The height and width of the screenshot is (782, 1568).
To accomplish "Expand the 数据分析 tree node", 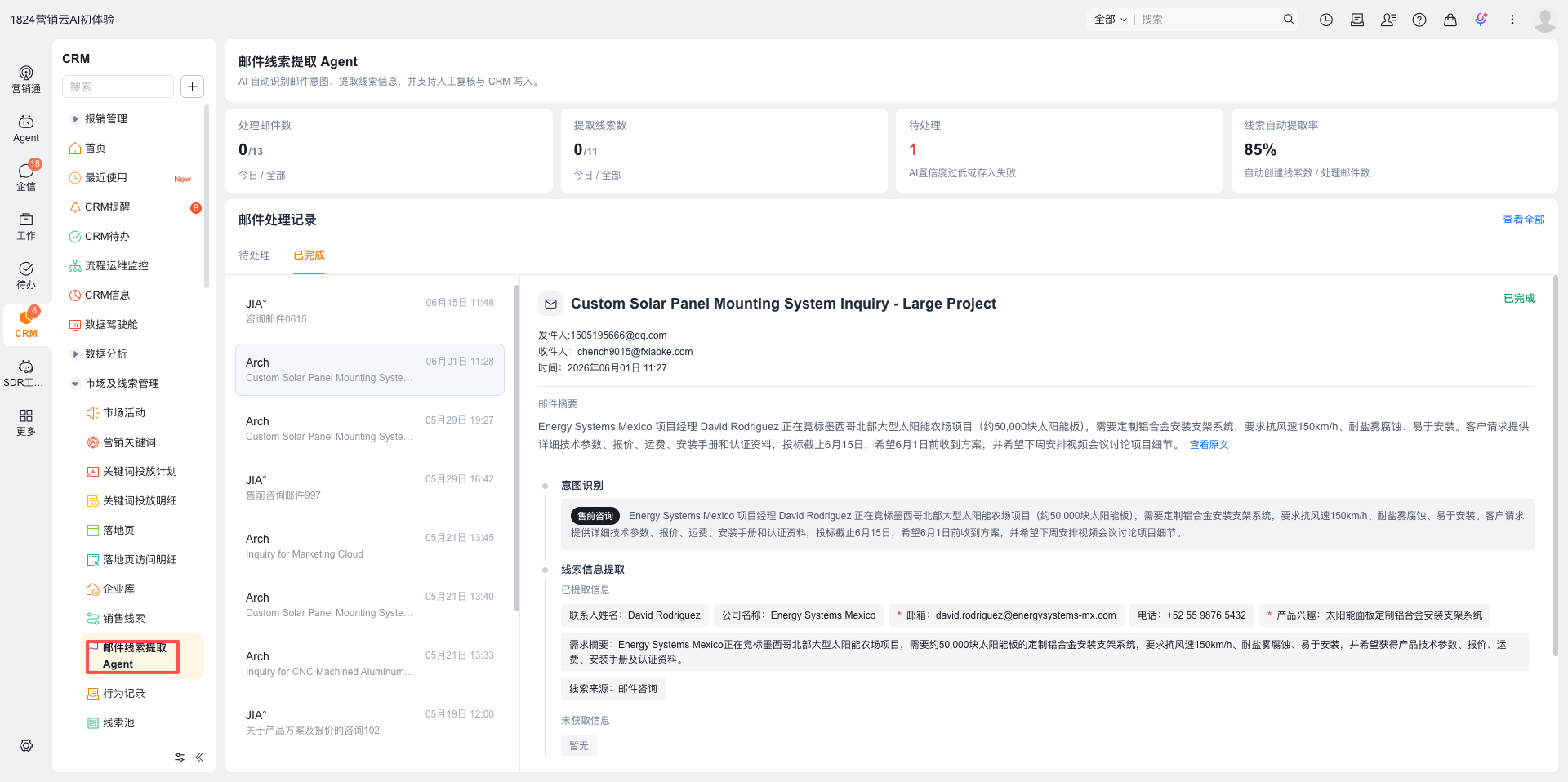I will [75, 354].
